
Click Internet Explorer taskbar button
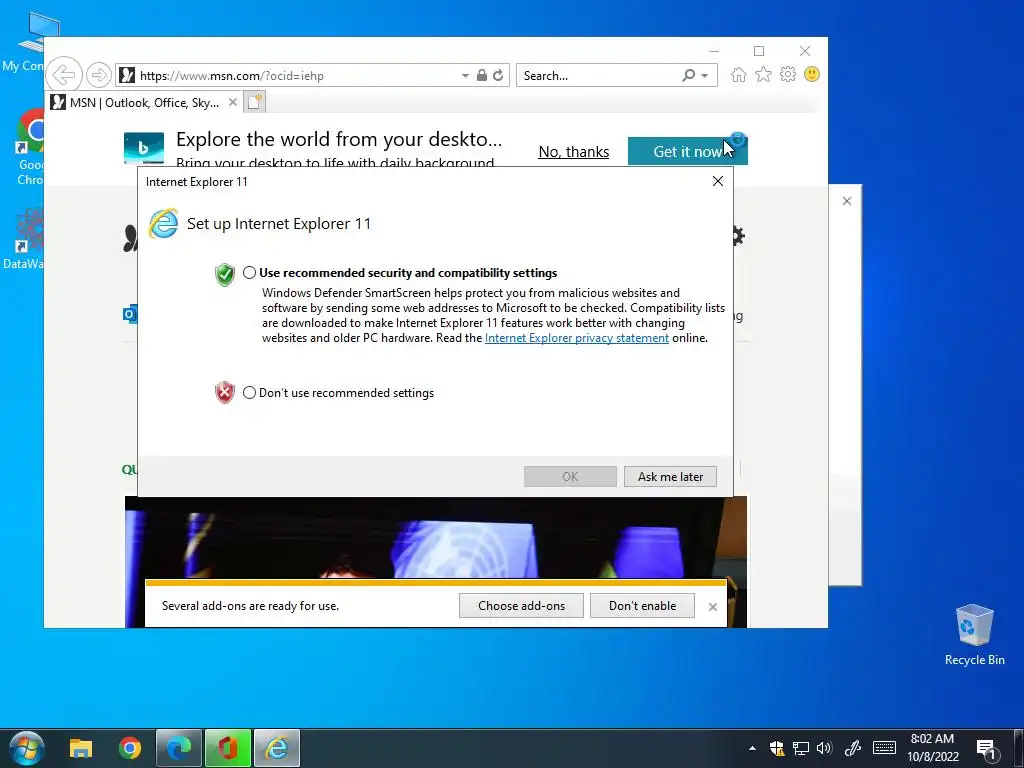click(277, 748)
